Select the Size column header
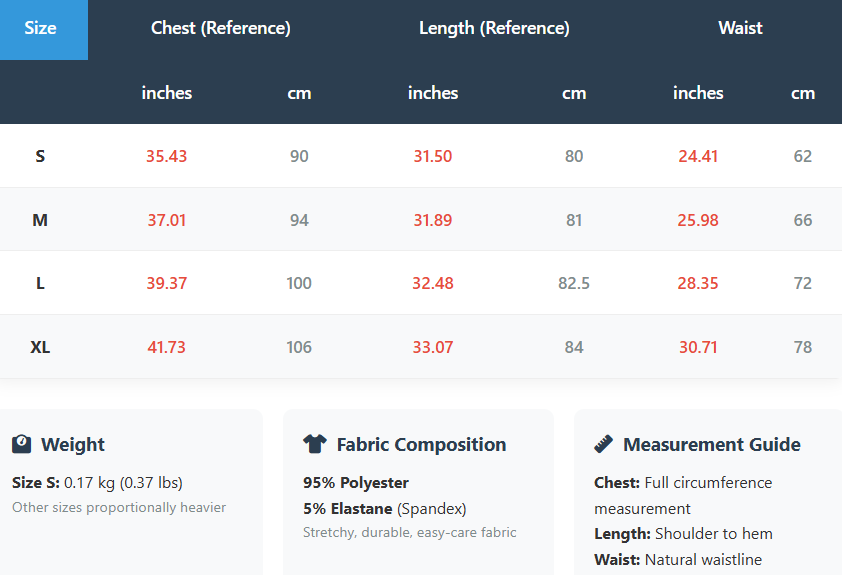The image size is (842, 575). click(x=40, y=28)
